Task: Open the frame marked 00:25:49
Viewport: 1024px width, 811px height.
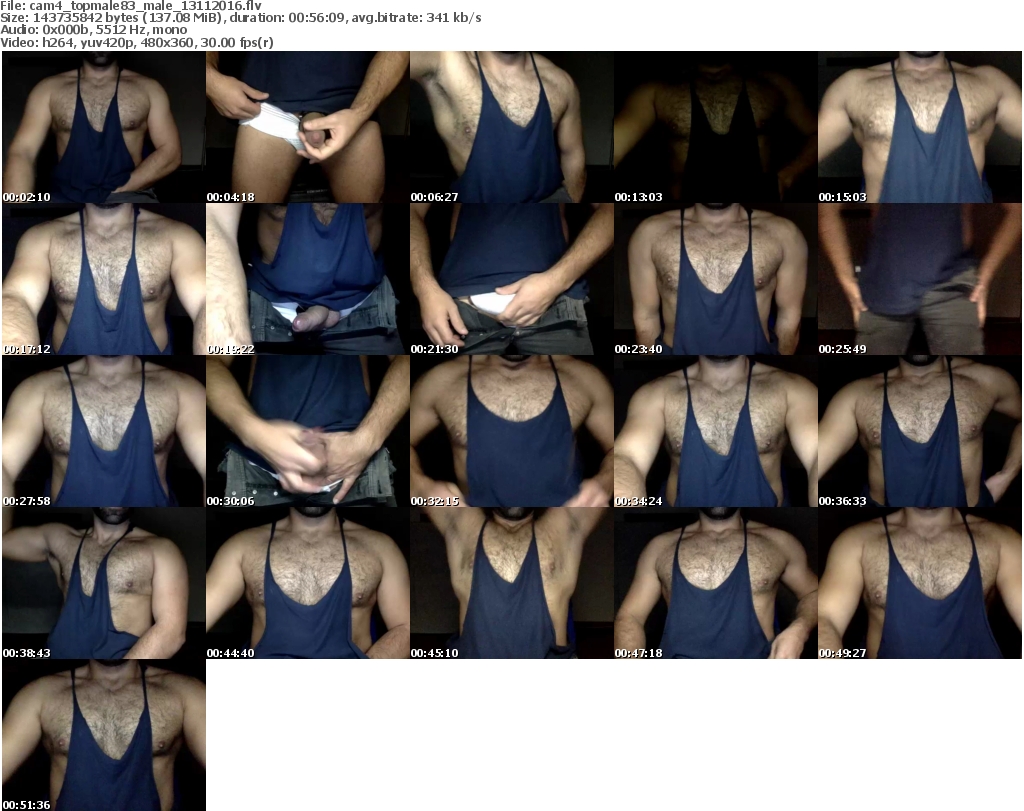Action: click(920, 280)
